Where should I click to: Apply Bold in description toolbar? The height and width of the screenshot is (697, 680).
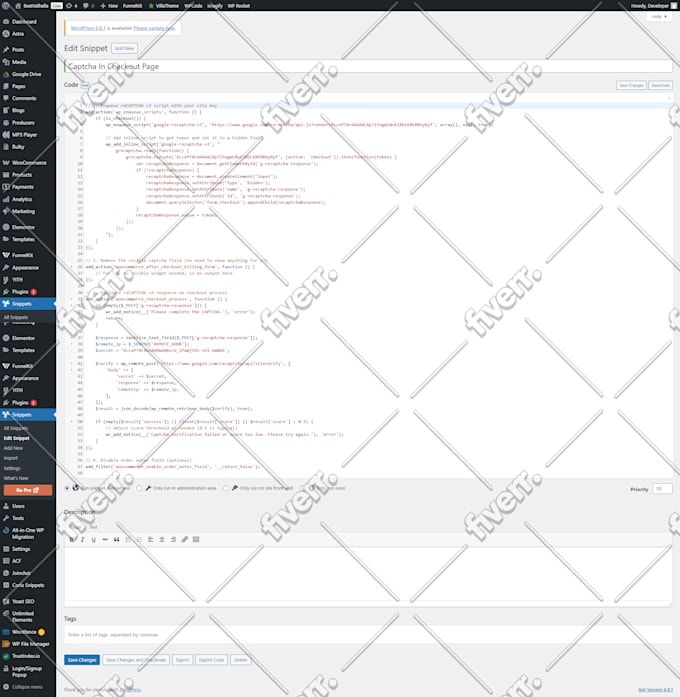tap(72, 539)
